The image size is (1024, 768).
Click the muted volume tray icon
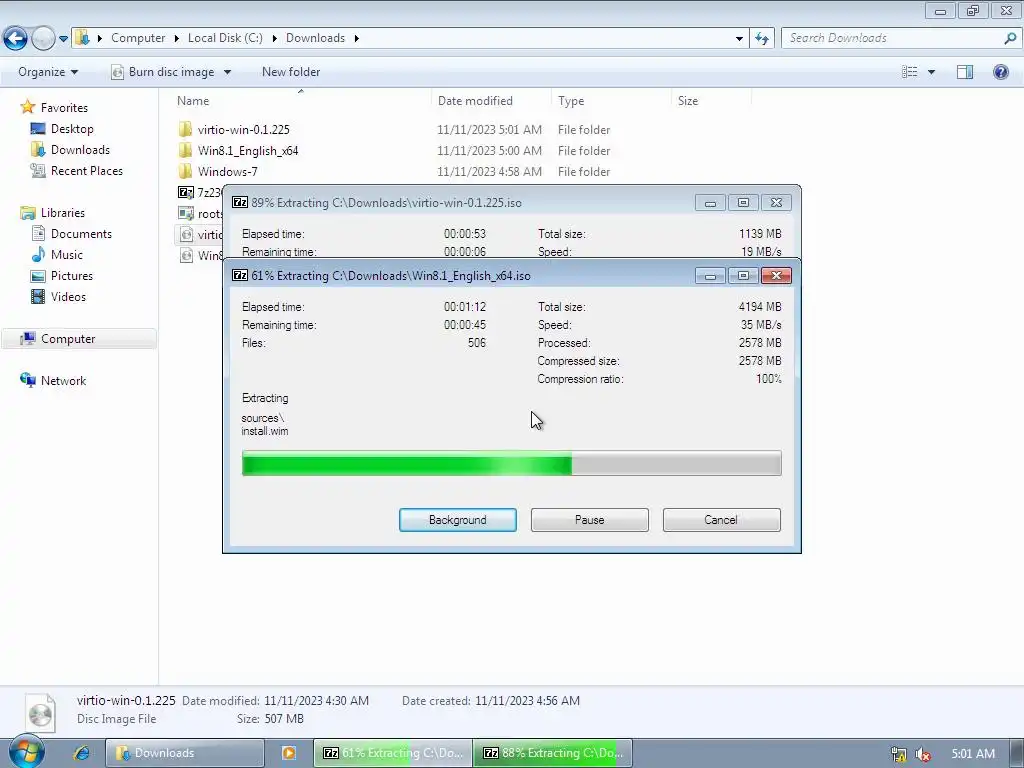[x=923, y=754]
